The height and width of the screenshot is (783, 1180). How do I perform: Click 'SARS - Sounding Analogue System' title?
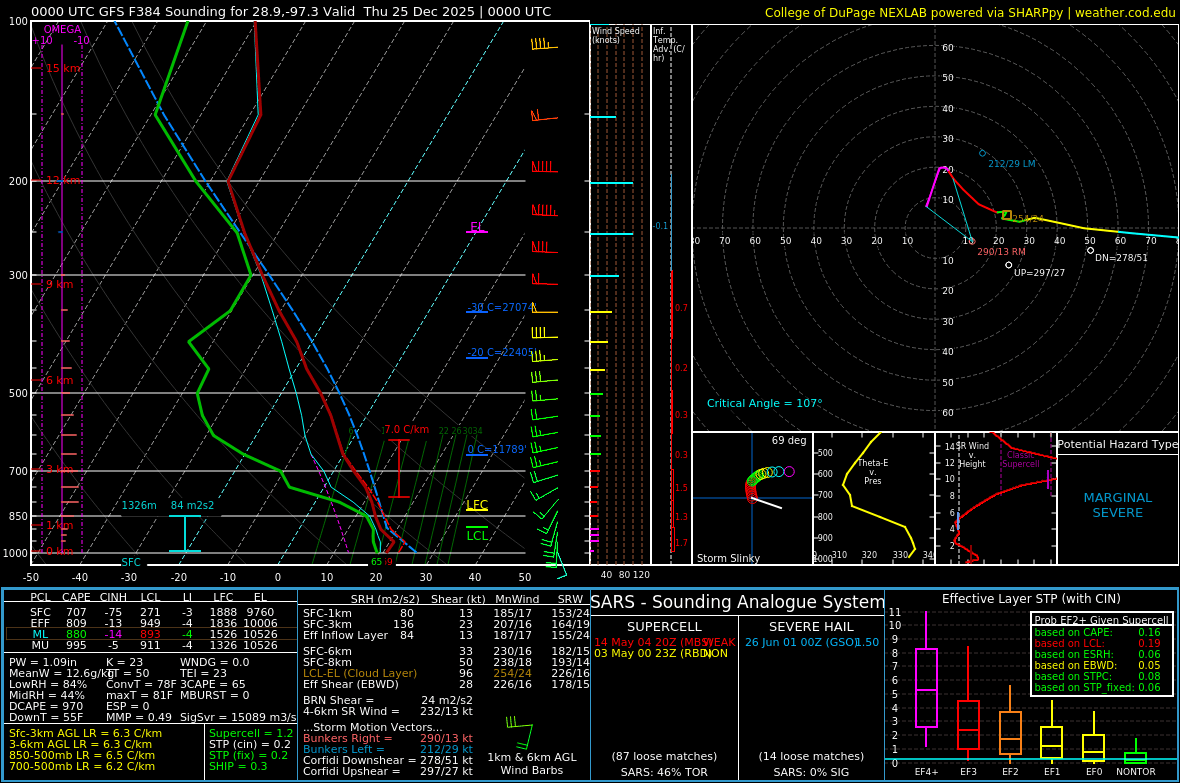coord(738,602)
